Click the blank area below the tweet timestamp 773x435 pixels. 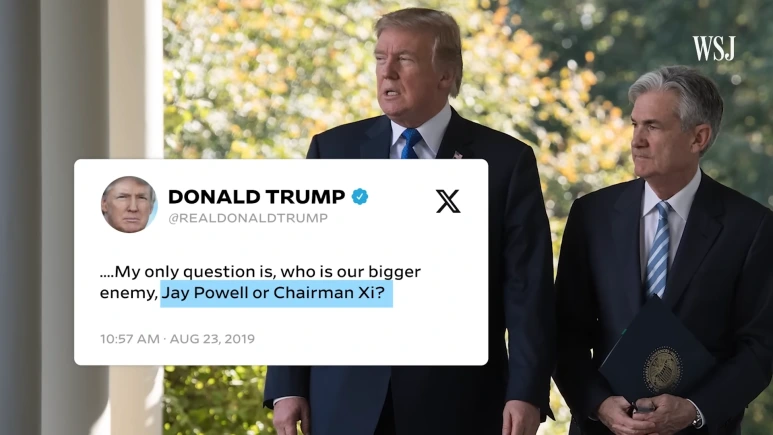pos(281,355)
